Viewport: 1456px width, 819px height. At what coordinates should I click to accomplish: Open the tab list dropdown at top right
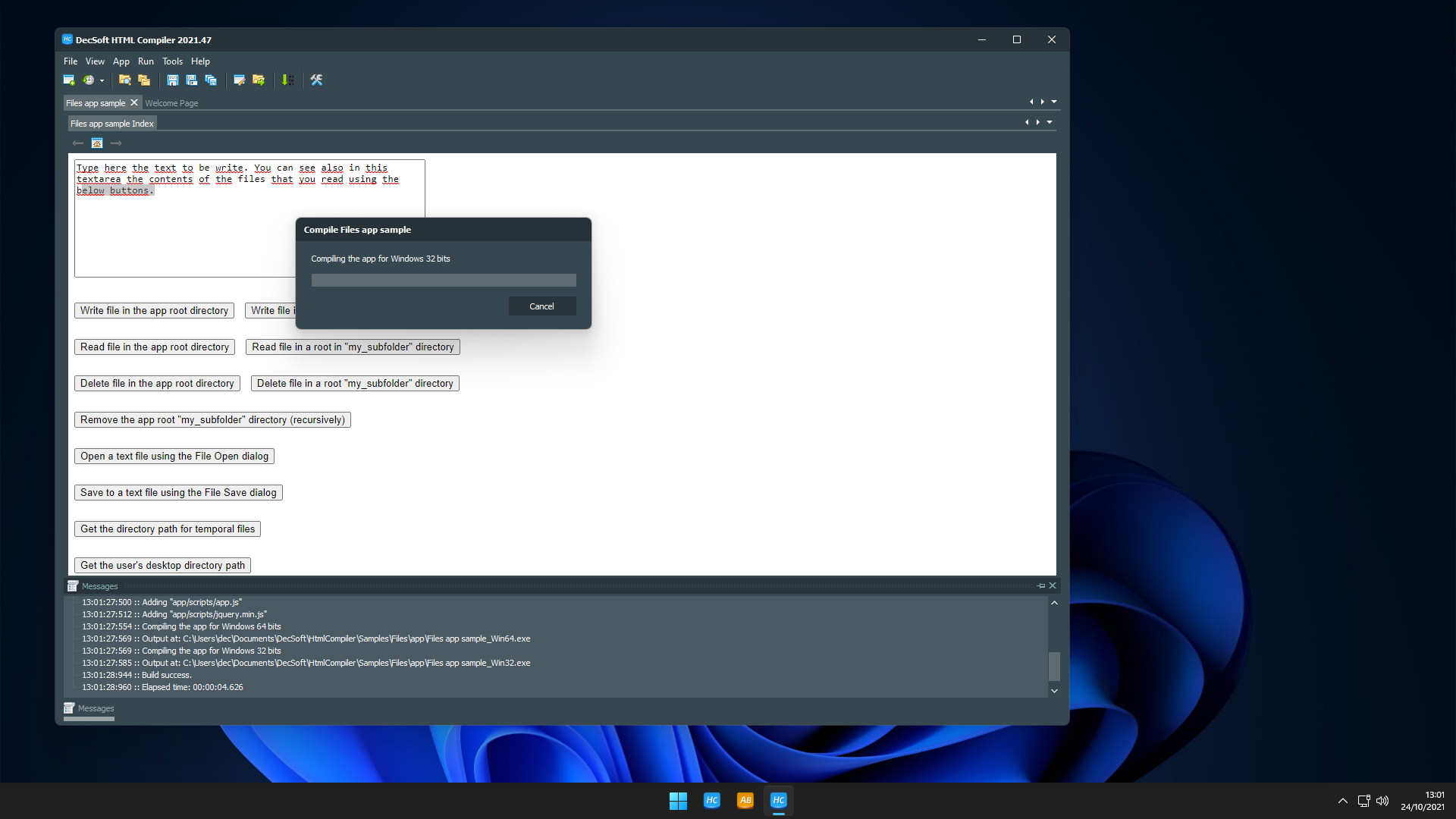pos(1052,101)
